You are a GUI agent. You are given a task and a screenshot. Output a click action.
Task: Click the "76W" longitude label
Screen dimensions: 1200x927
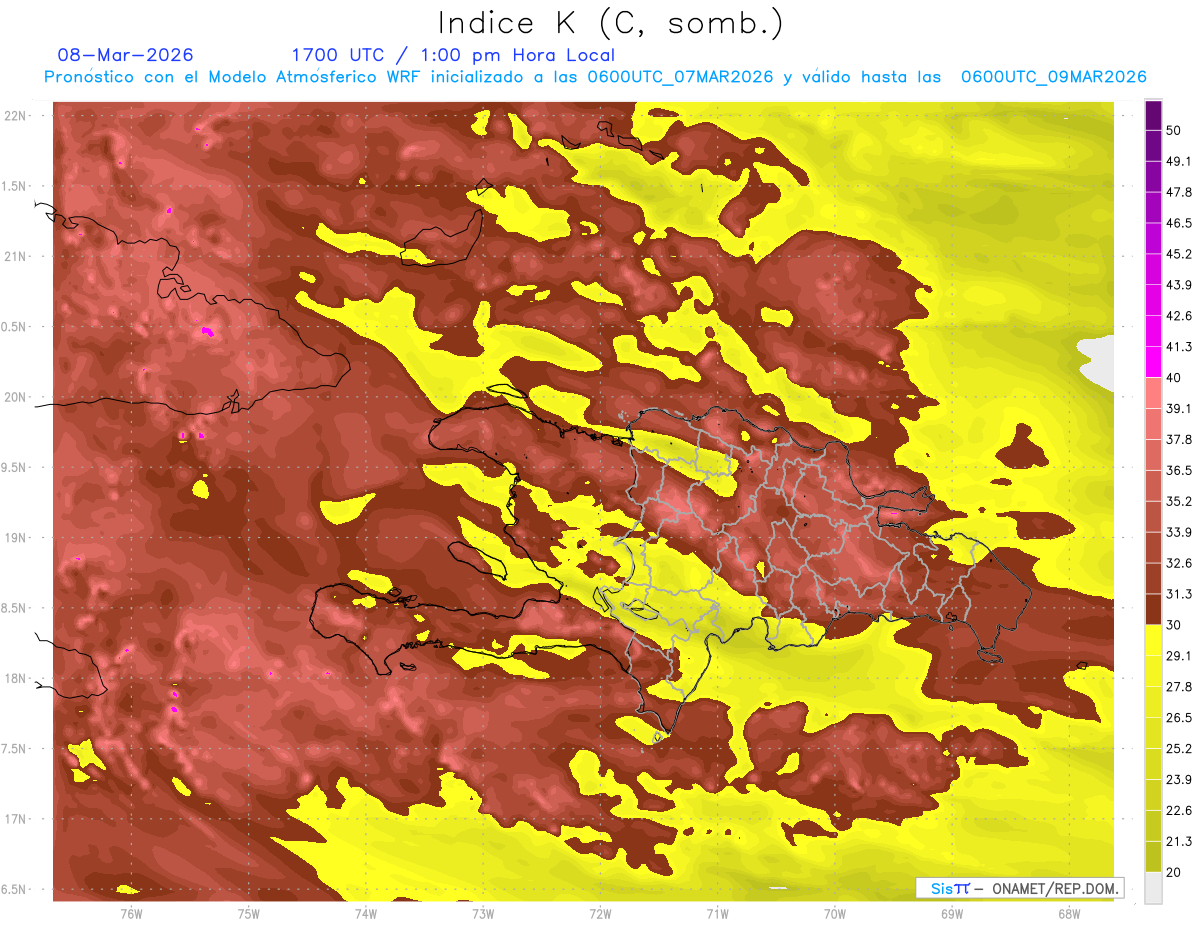131,913
